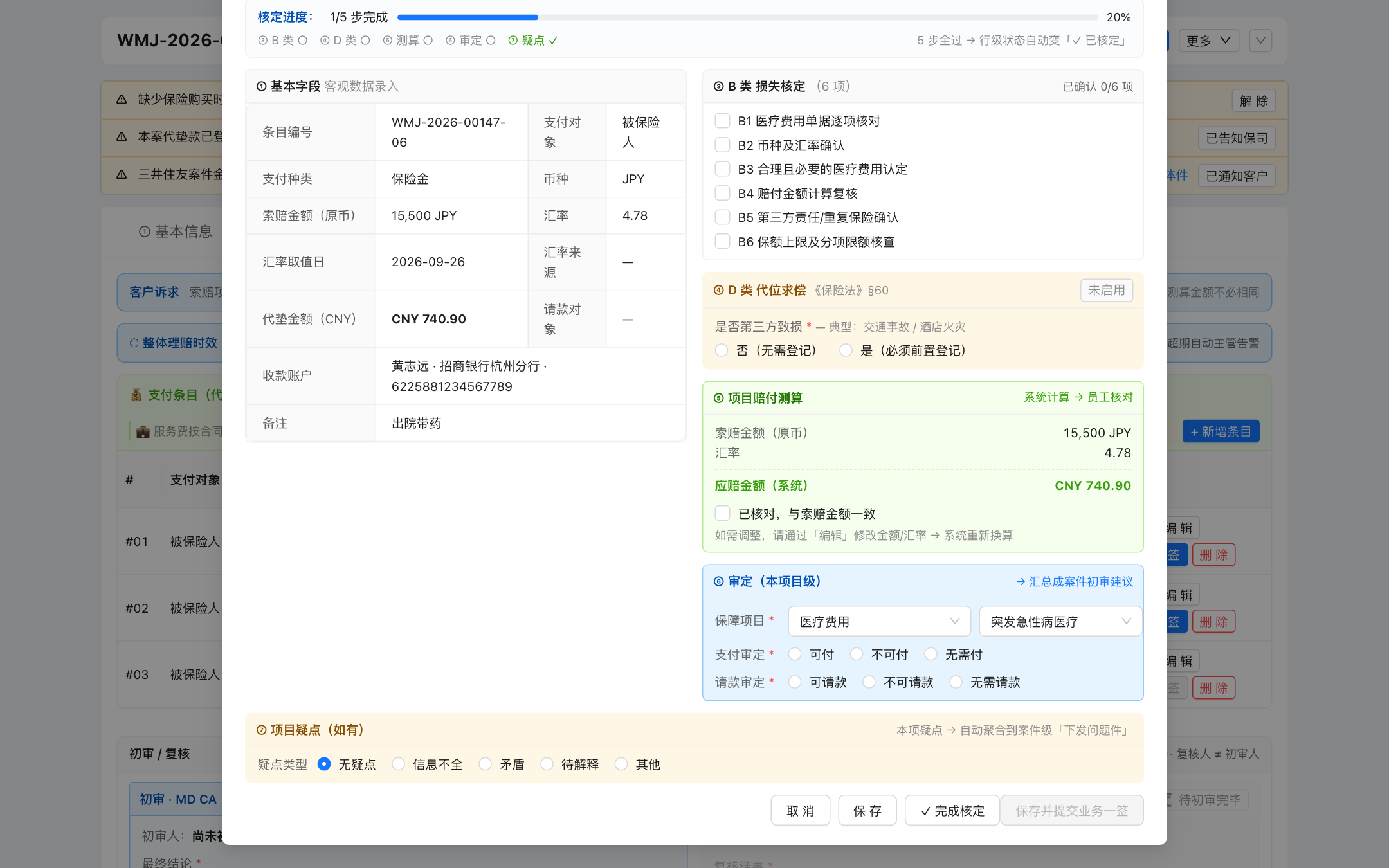Check B3 合理且必要的医疗费用认定
The height and width of the screenshot is (868, 1389).
(x=722, y=169)
